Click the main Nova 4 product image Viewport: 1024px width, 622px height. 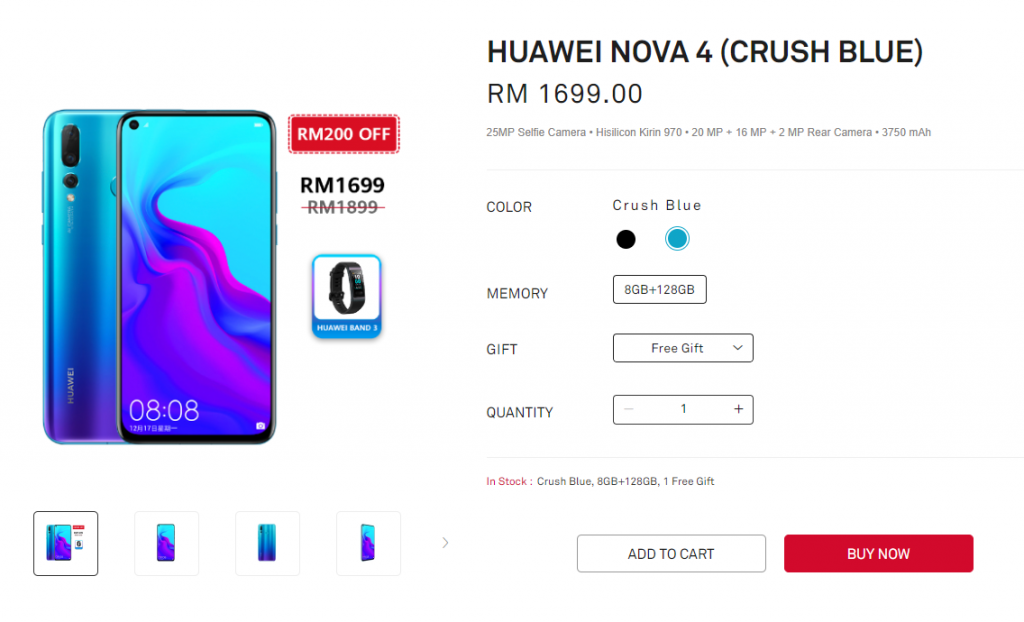pos(159,277)
